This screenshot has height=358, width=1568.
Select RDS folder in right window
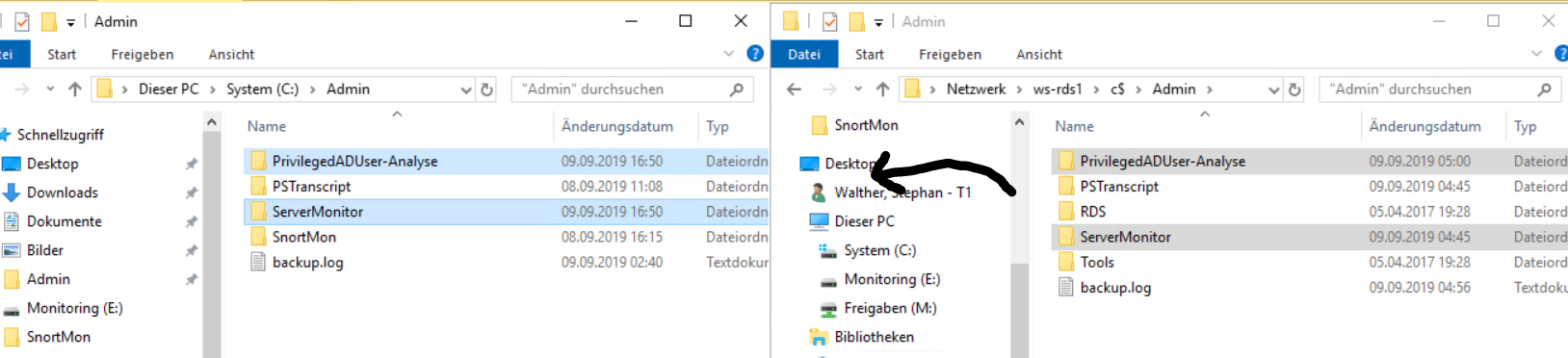[1092, 212]
